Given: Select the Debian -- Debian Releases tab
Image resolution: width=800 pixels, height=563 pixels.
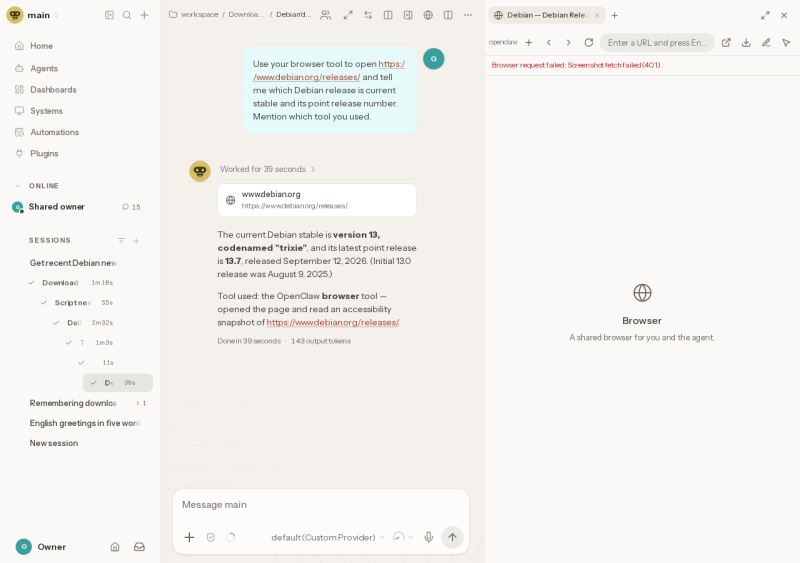Looking at the screenshot, I should 546,15.
